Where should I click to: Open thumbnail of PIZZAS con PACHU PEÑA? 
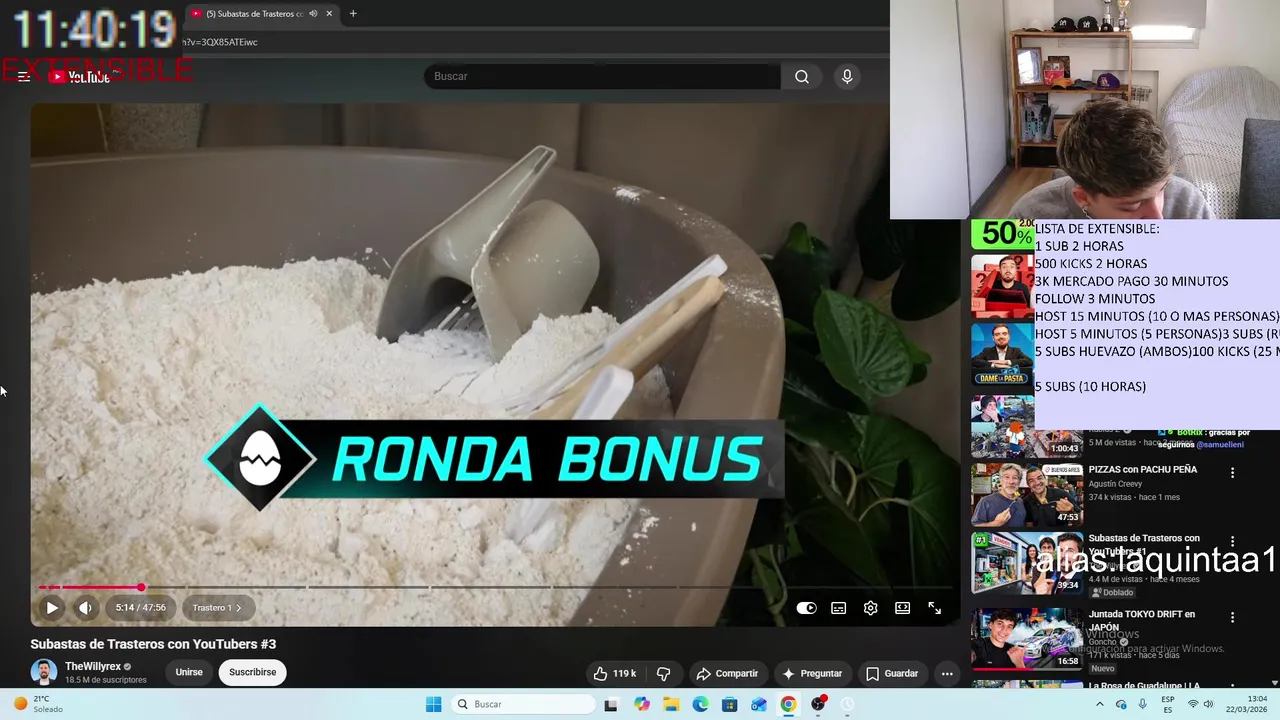[x=1027, y=494]
